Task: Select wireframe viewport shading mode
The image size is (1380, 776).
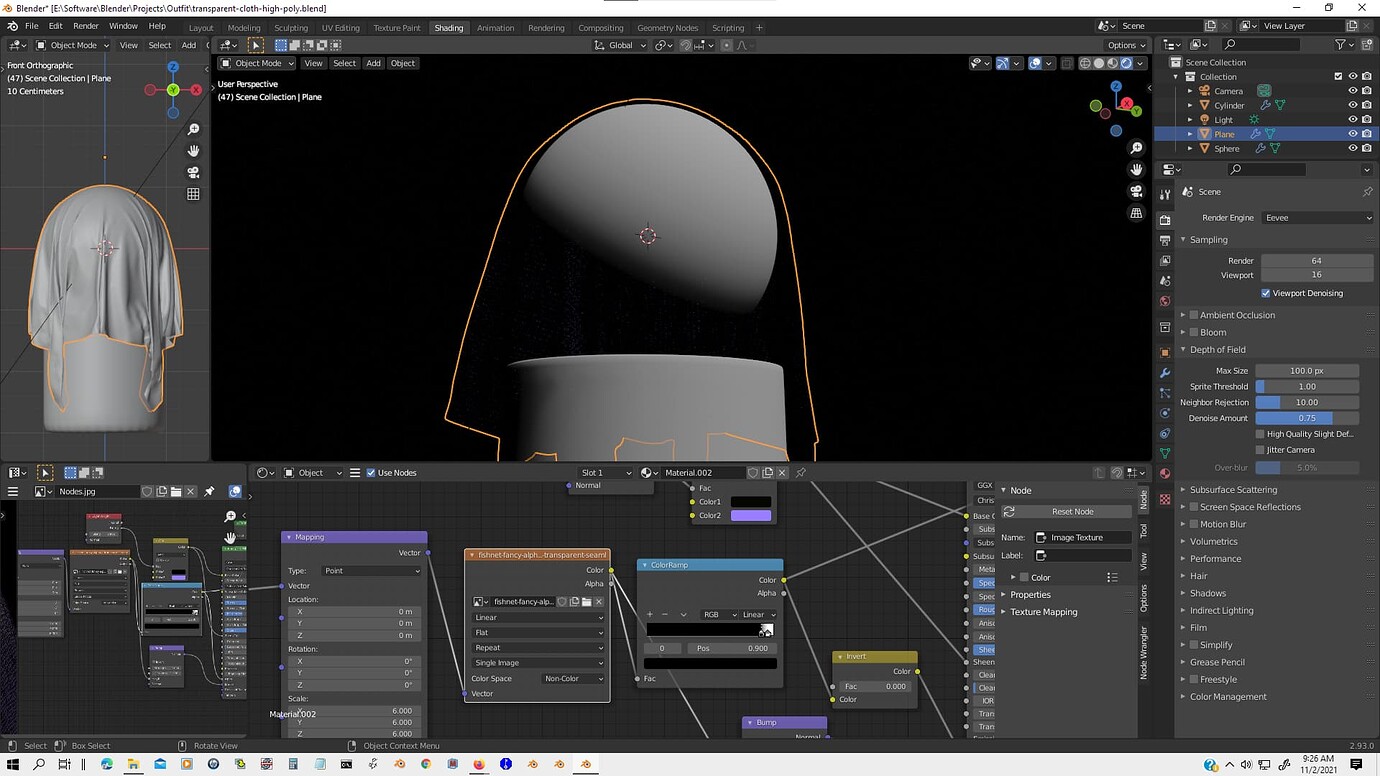Action: pyautogui.click(x=1085, y=63)
